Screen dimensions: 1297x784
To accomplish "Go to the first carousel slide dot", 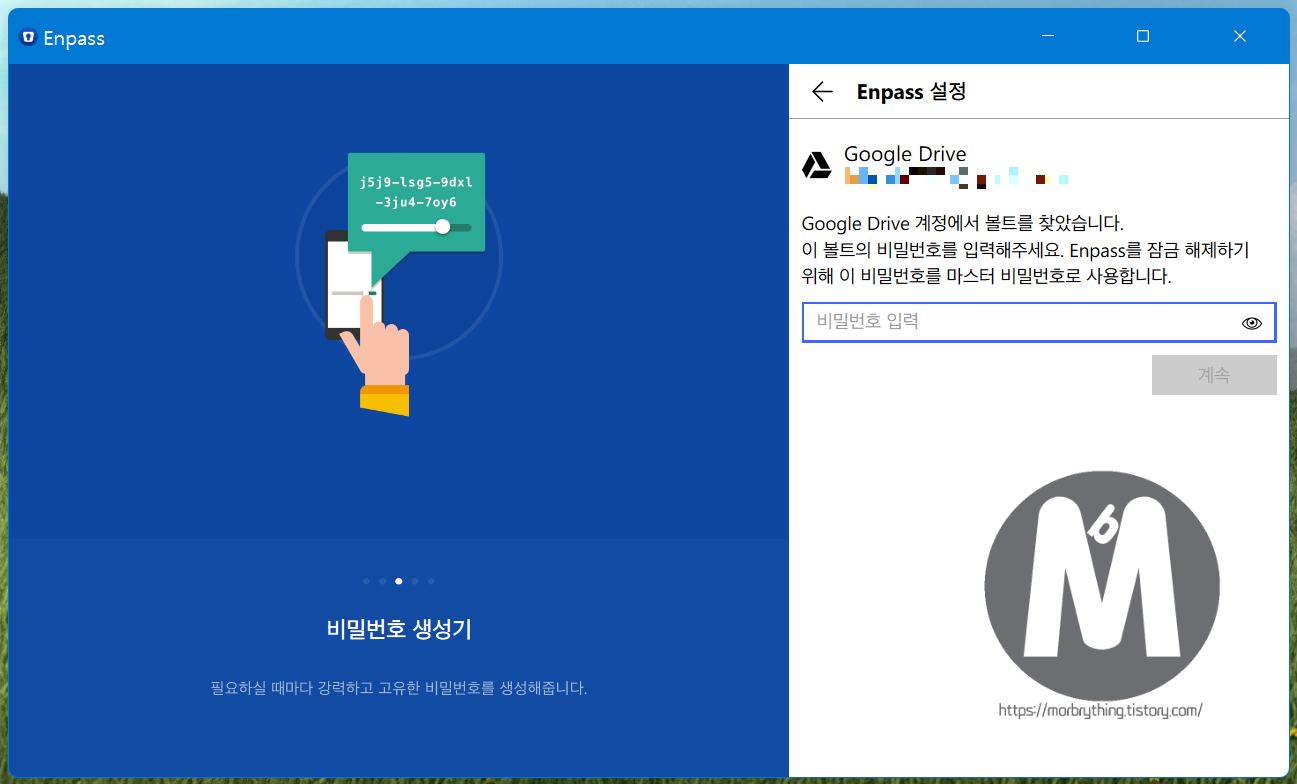I will [367, 581].
